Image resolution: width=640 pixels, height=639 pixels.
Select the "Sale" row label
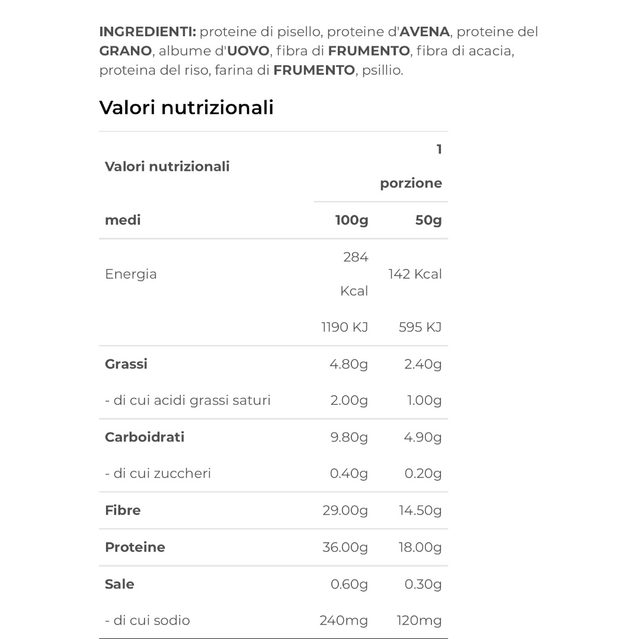119,584
